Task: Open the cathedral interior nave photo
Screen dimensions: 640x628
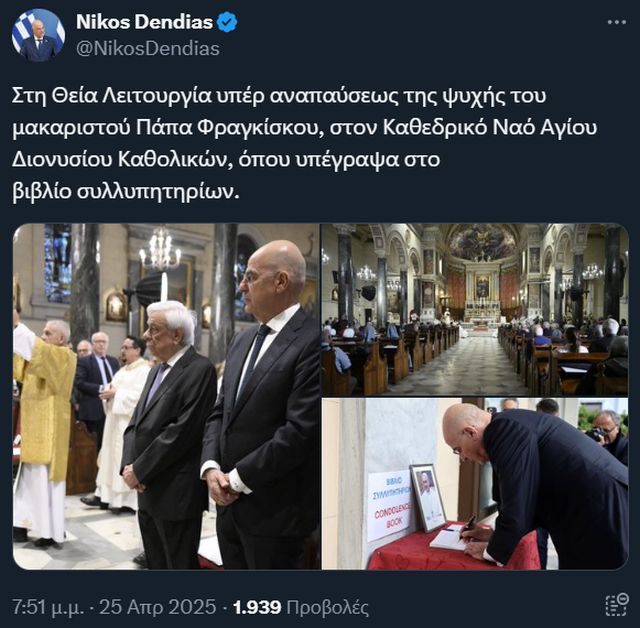Action: point(475,309)
